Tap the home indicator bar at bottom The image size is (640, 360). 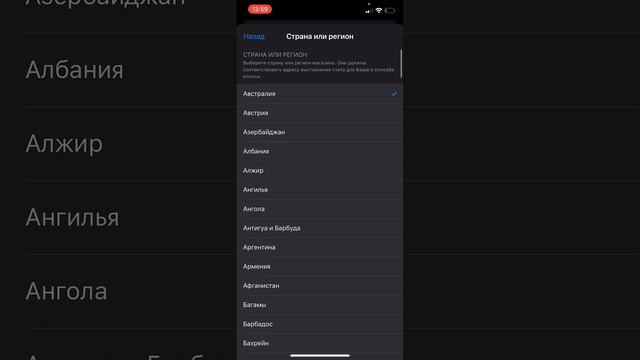(x=320, y=356)
